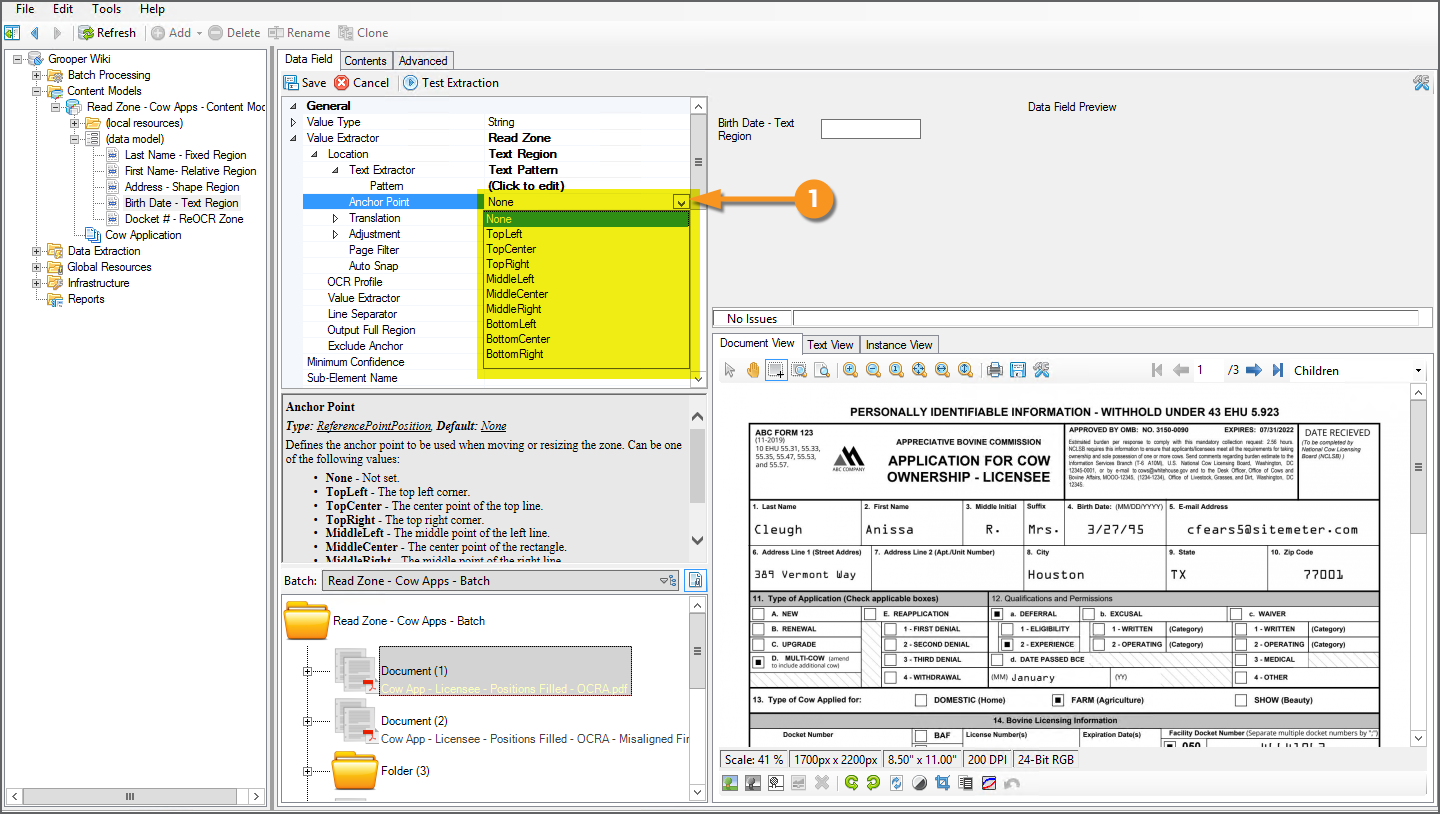The image size is (1440, 814).
Task: Open the Tools menu
Action: (x=106, y=9)
